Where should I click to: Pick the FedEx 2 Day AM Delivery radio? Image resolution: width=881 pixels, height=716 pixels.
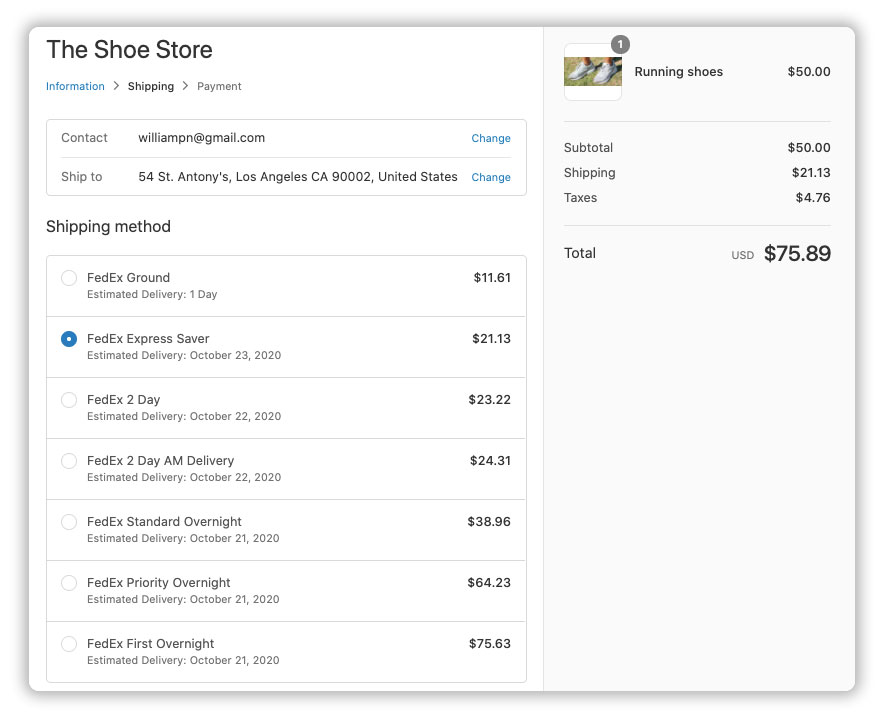click(x=69, y=461)
